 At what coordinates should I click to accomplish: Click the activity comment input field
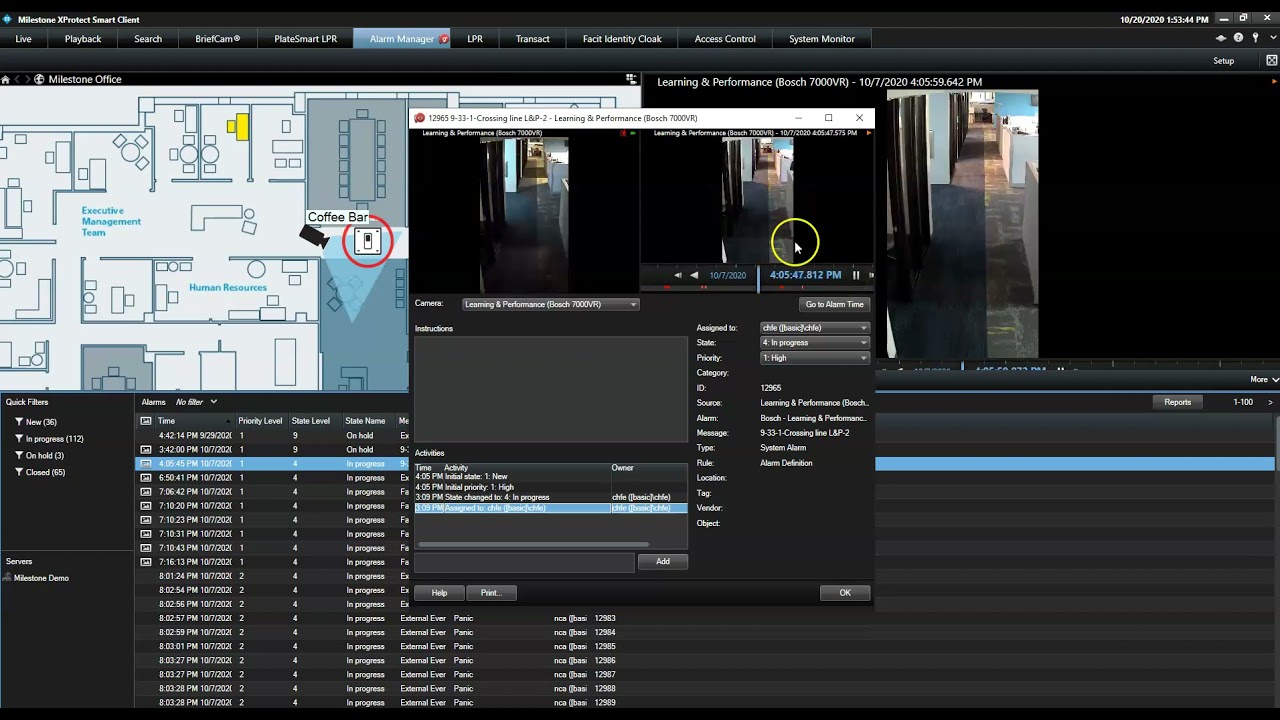[x=525, y=562]
